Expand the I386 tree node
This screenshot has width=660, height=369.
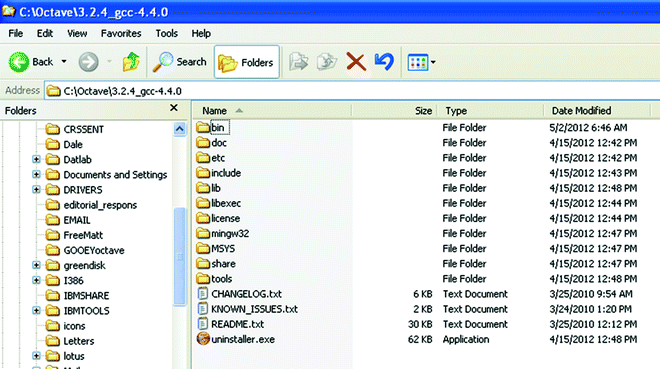click(36, 281)
